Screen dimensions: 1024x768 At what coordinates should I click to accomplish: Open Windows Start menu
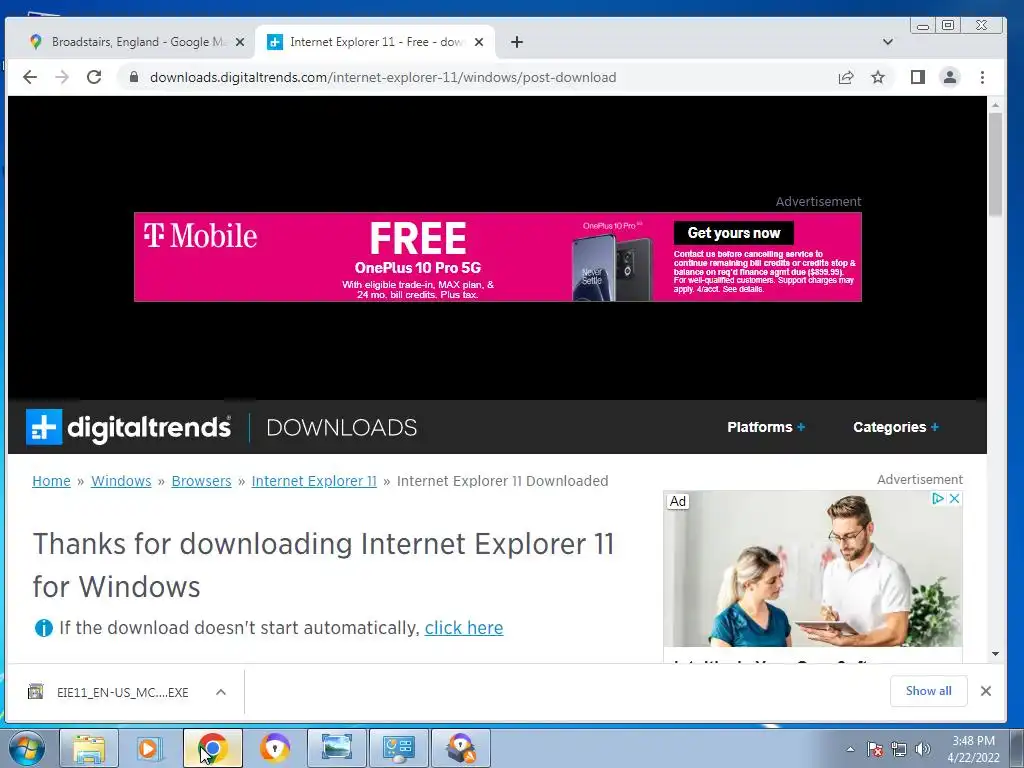click(x=26, y=748)
